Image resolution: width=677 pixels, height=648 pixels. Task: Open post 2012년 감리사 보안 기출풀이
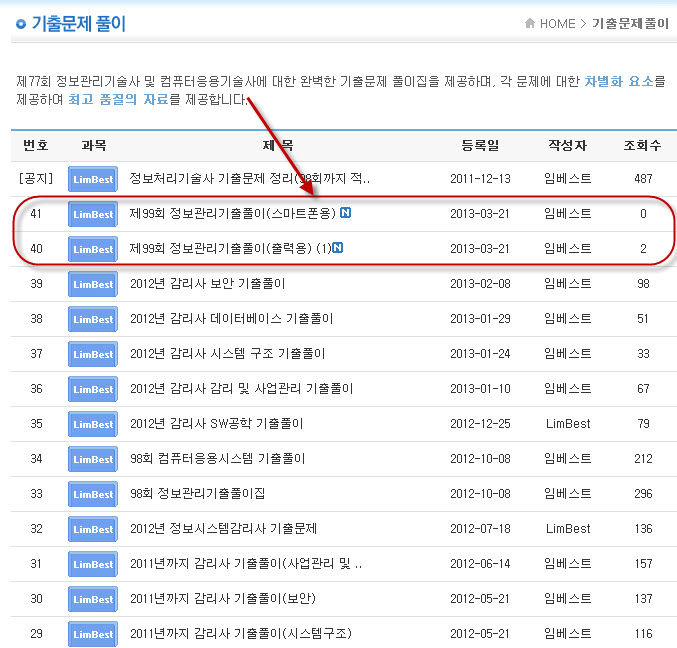[x=207, y=284]
